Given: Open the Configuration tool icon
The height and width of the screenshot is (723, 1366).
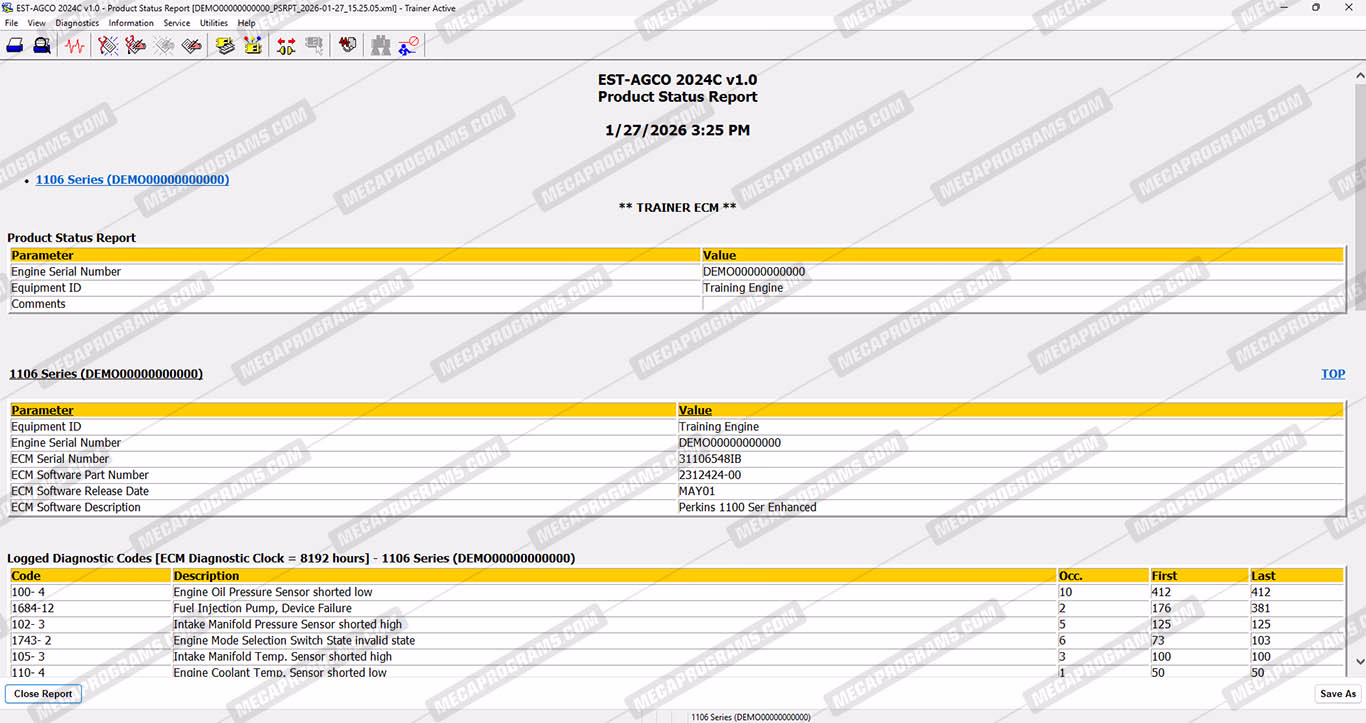Looking at the screenshot, I should click(253, 45).
